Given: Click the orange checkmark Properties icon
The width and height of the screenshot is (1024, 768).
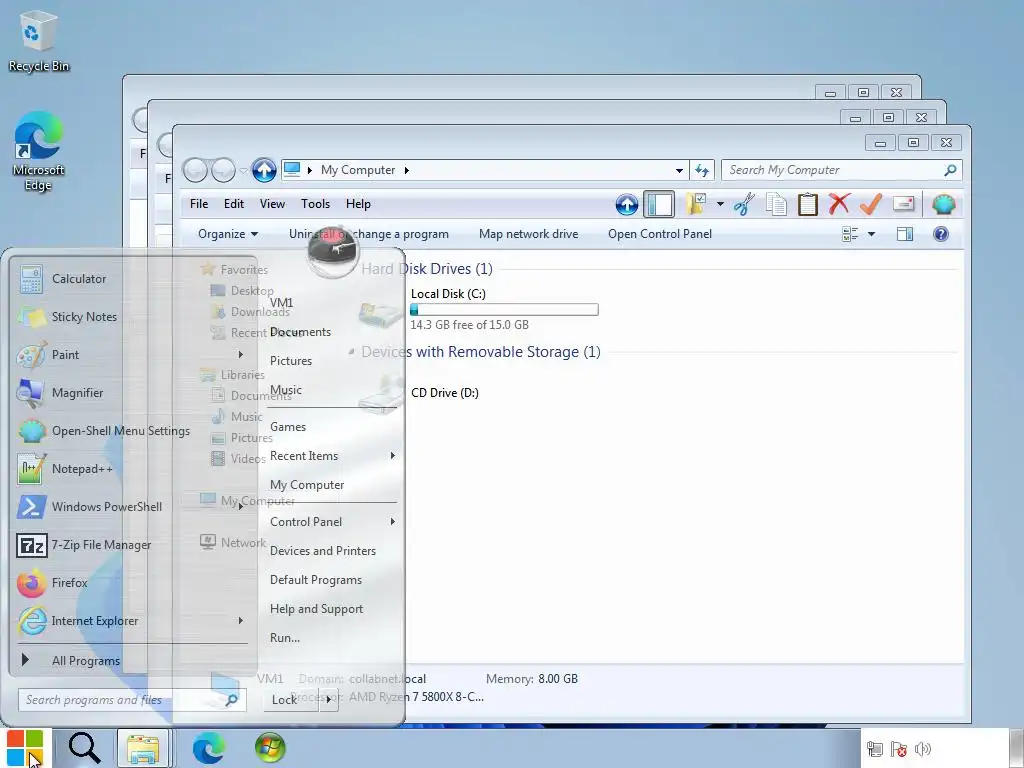Looking at the screenshot, I should coord(871,204).
